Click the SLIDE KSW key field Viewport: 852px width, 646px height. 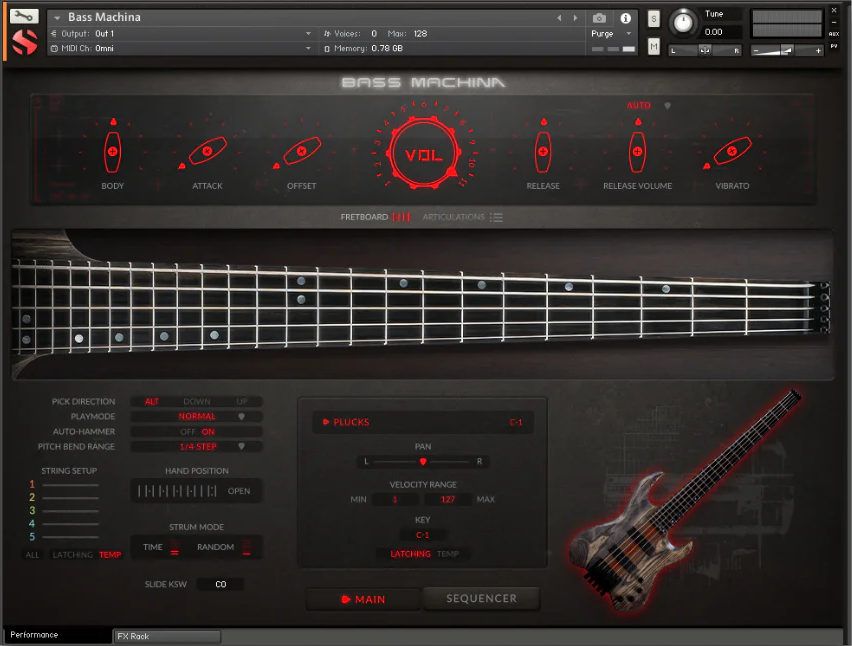220,584
